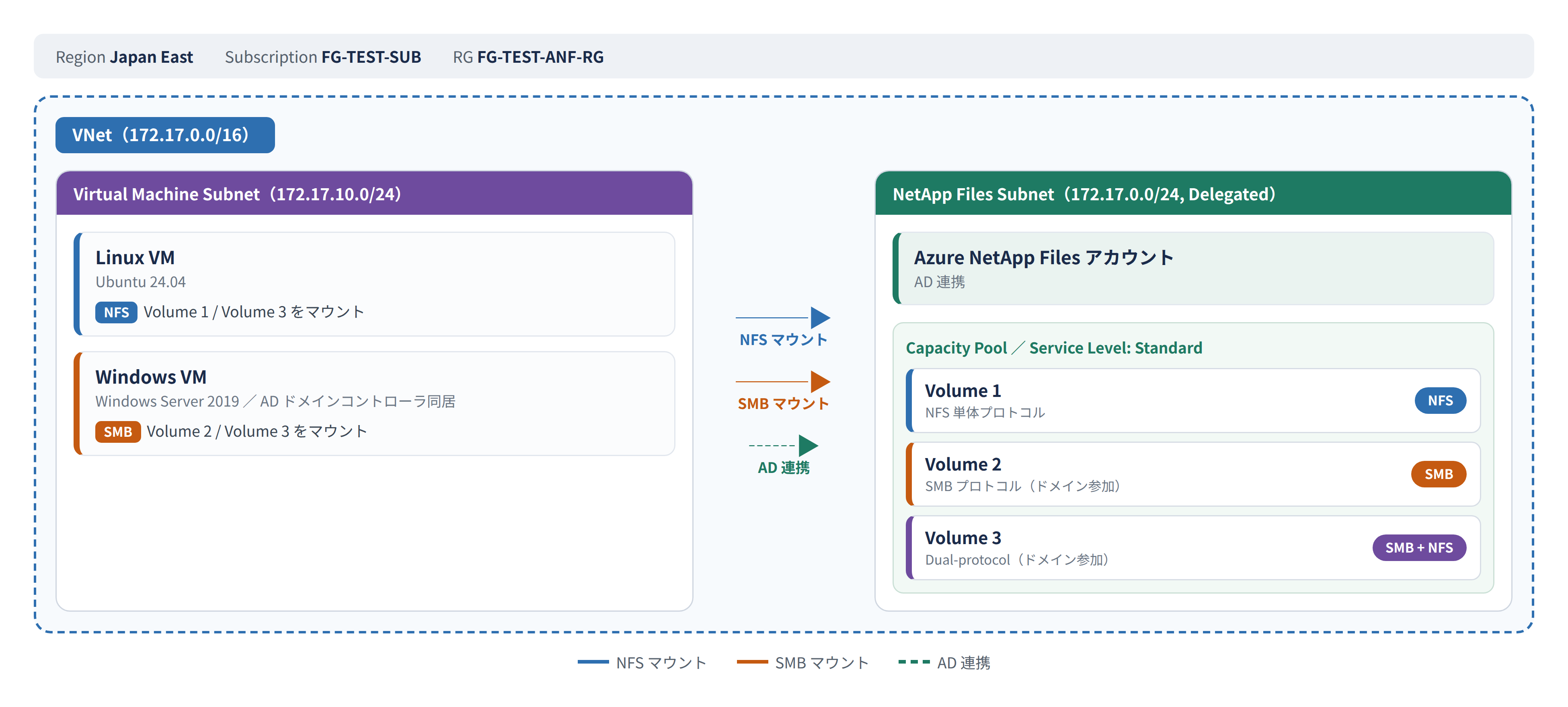This screenshot has height=707, width=1568.
Task: Click the orange SMB pill on Volume 2
Action: [1439, 474]
